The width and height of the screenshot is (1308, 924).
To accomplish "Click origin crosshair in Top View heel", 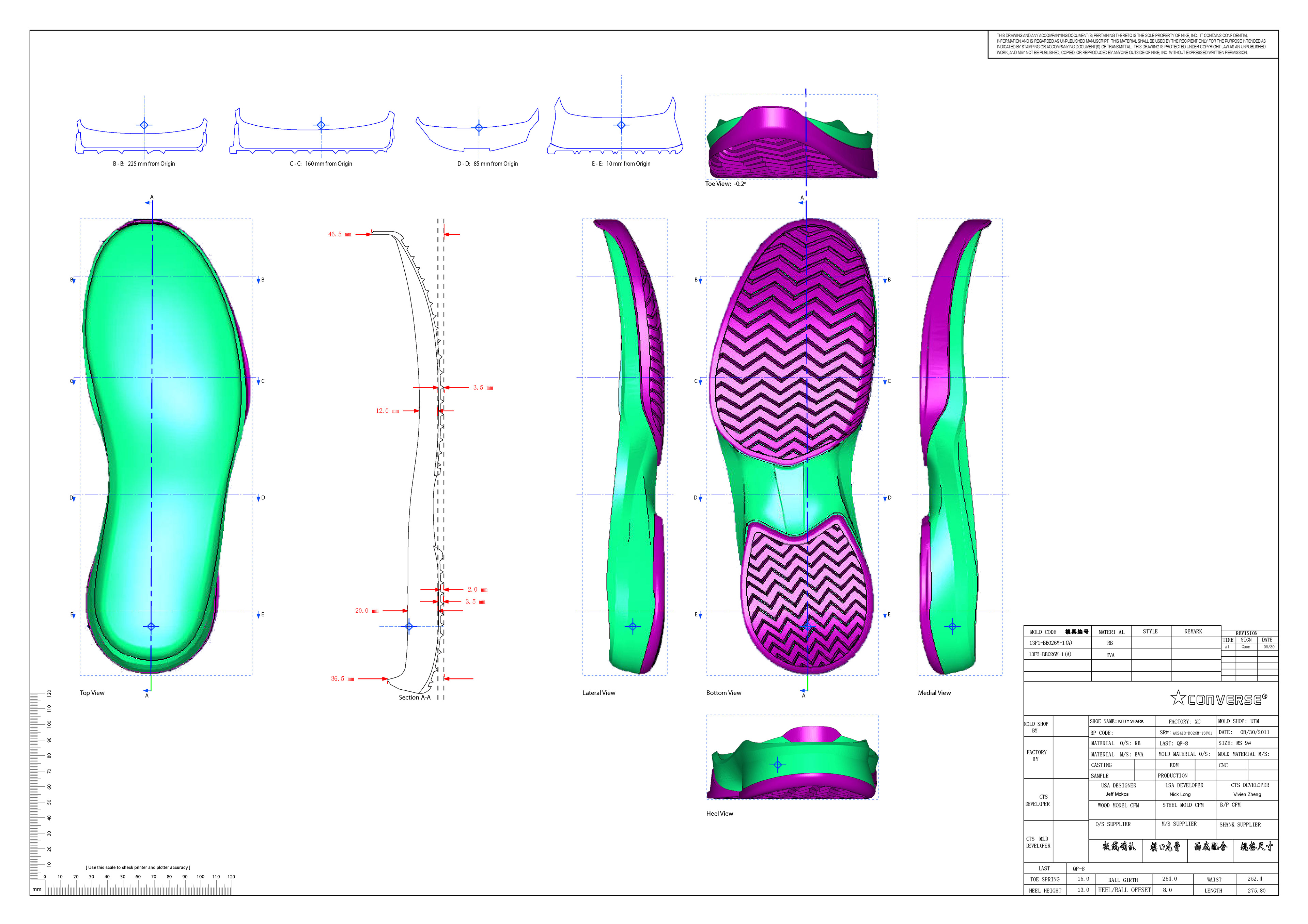I will [x=151, y=626].
